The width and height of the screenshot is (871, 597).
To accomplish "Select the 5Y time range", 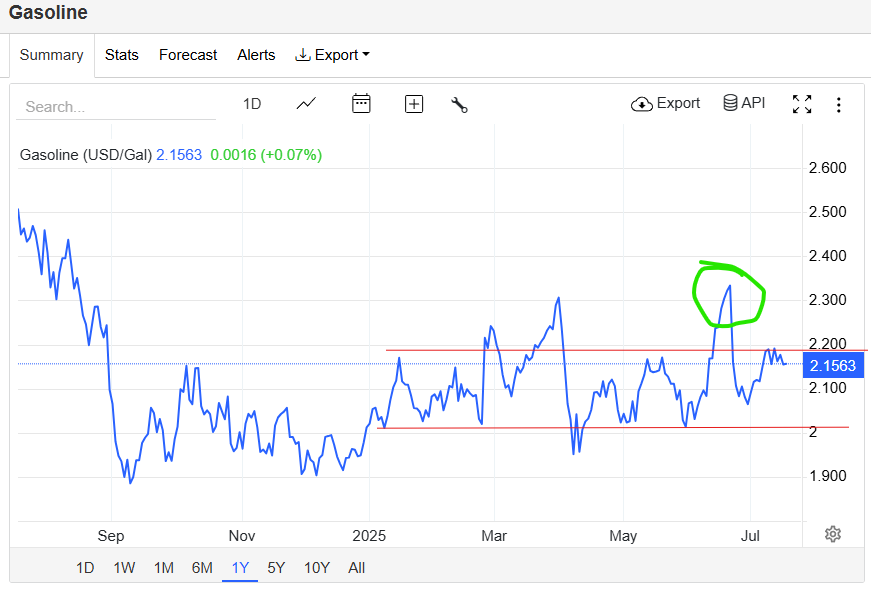I will point(276,568).
